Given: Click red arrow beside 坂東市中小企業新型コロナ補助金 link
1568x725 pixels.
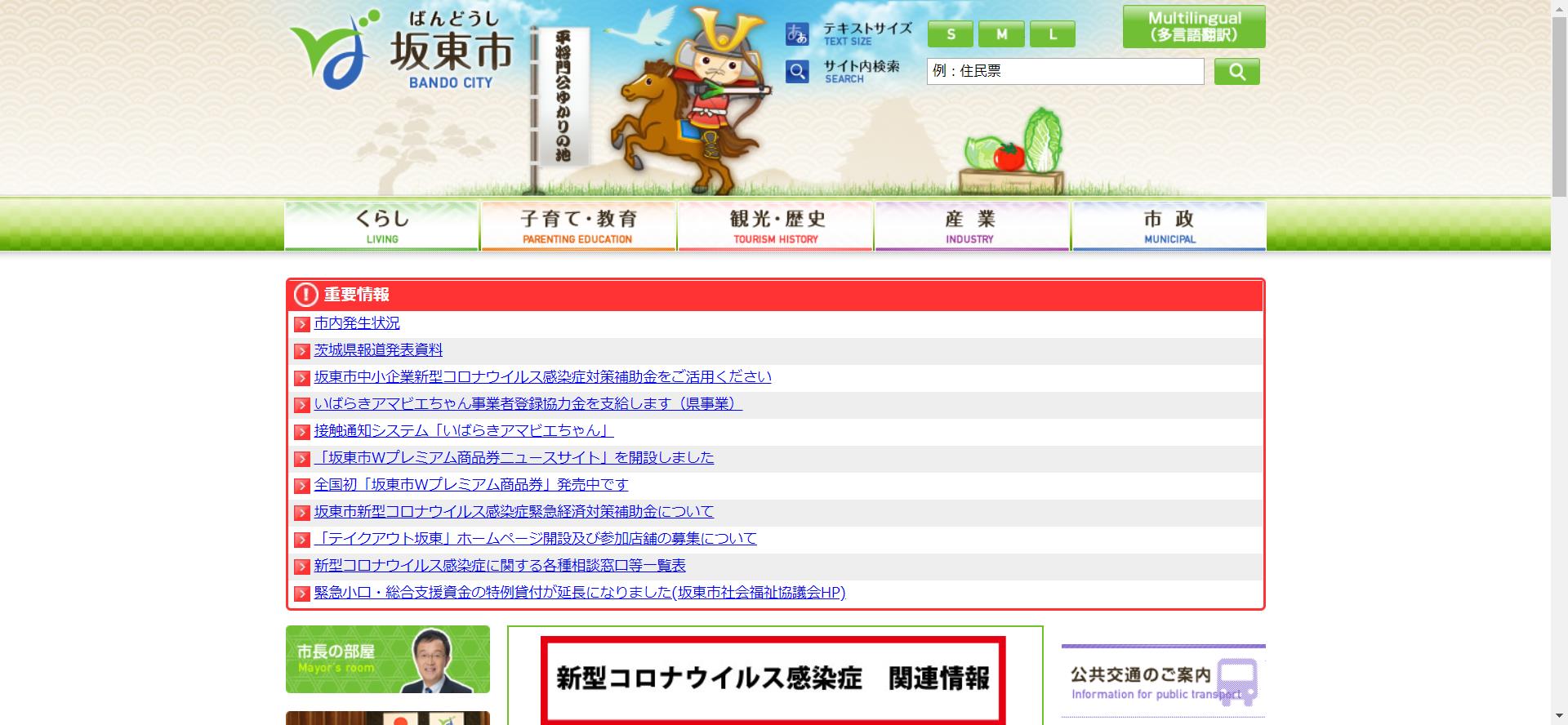Looking at the screenshot, I should pos(302,379).
